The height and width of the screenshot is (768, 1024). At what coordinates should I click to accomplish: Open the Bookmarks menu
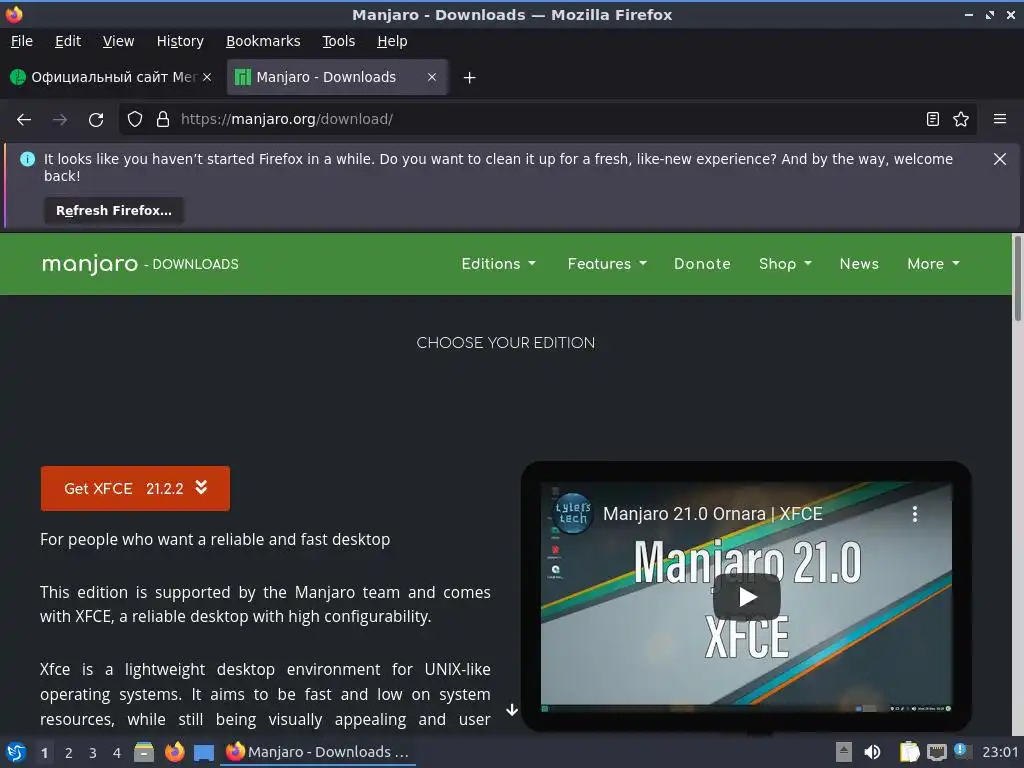(x=263, y=41)
